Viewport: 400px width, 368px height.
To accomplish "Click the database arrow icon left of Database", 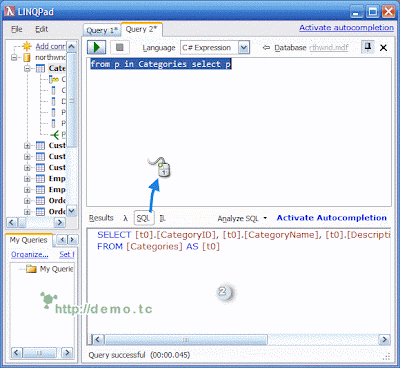I will click(x=266, y=48).
